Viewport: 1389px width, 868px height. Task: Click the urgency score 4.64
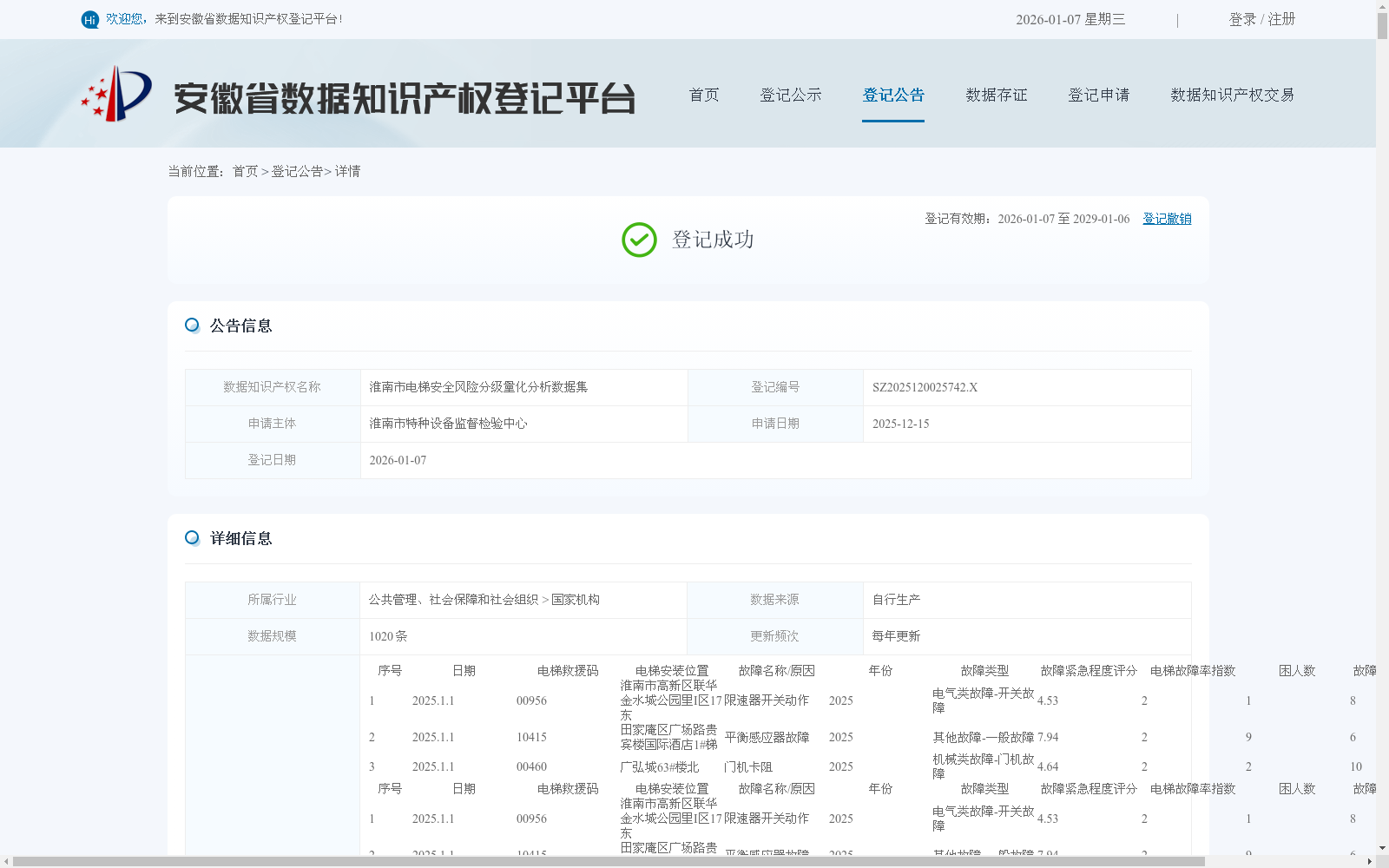pyautogui.click(x=1048, y=766)
